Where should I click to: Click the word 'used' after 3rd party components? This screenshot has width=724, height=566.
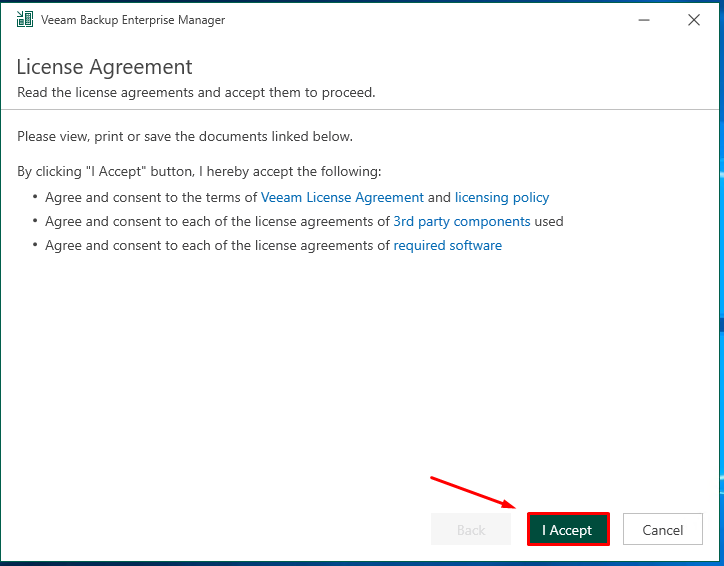click(549, 222)
